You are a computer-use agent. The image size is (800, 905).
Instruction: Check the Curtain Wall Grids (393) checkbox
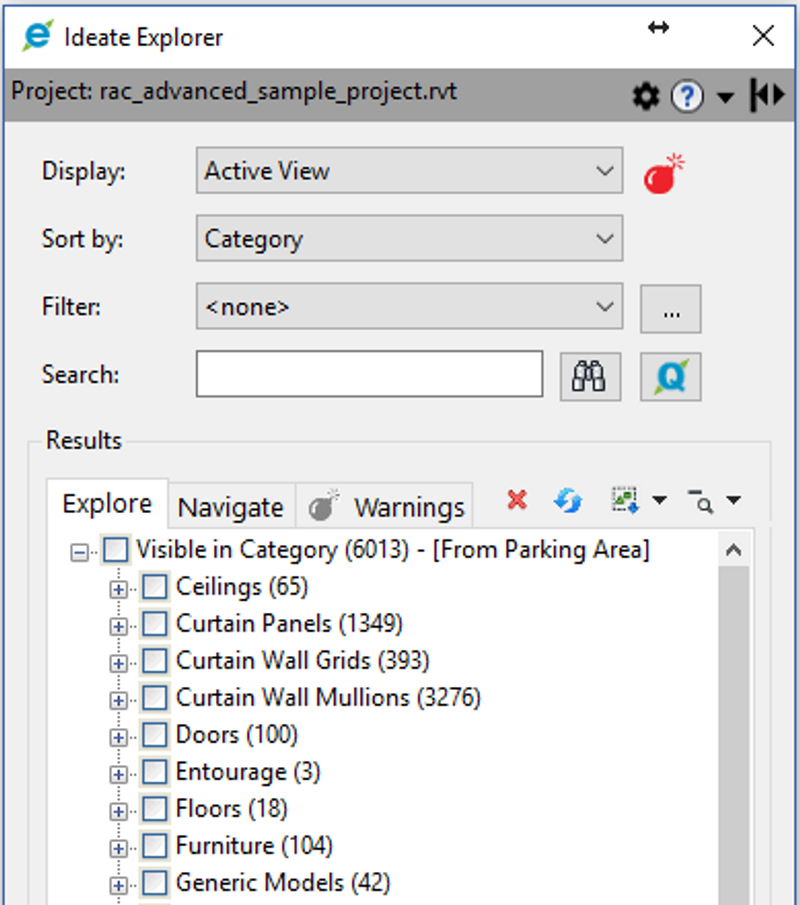click(x=155, y=661)
